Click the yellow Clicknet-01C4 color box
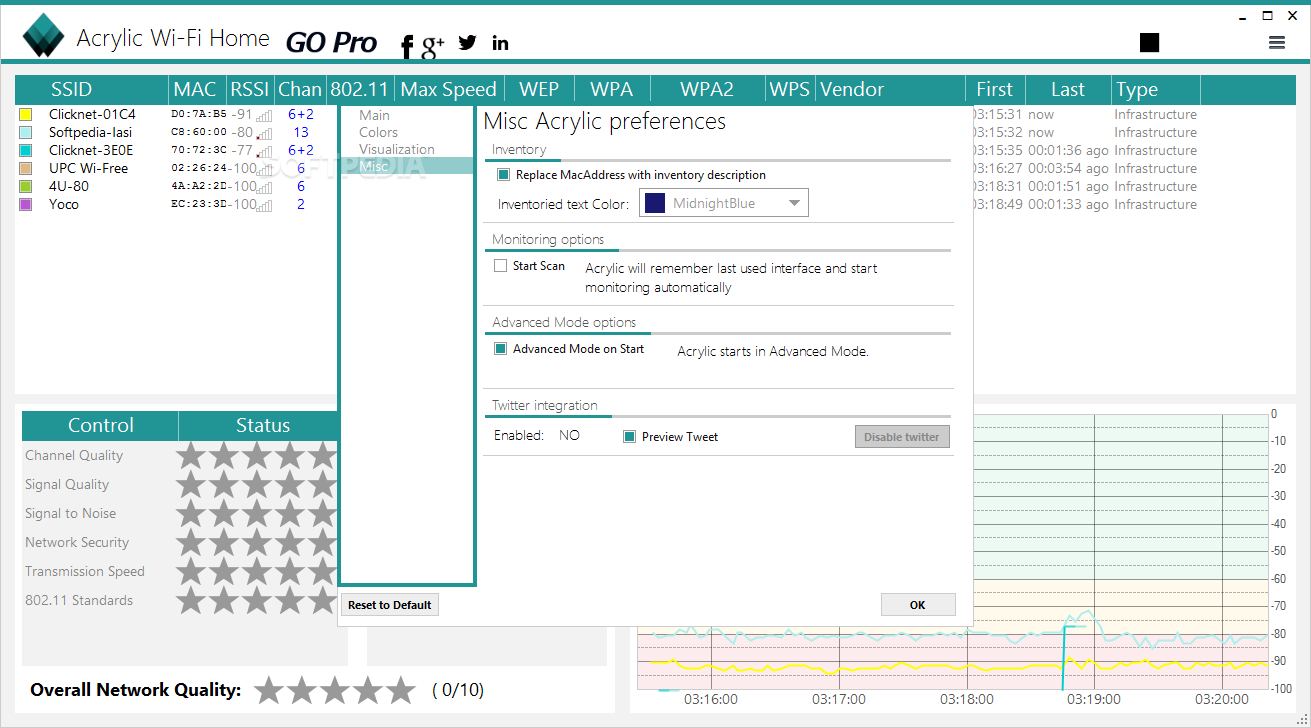Viewport: 1311px width, 728px height. pos(26,115)
